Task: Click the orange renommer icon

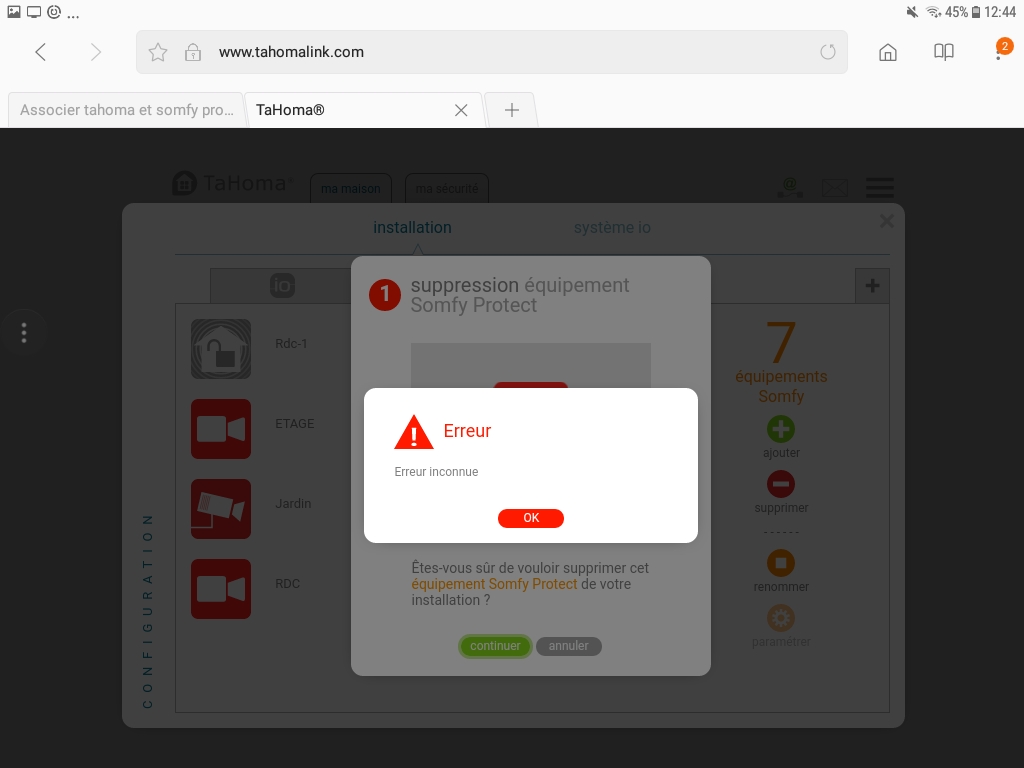Action: [781, 563]
